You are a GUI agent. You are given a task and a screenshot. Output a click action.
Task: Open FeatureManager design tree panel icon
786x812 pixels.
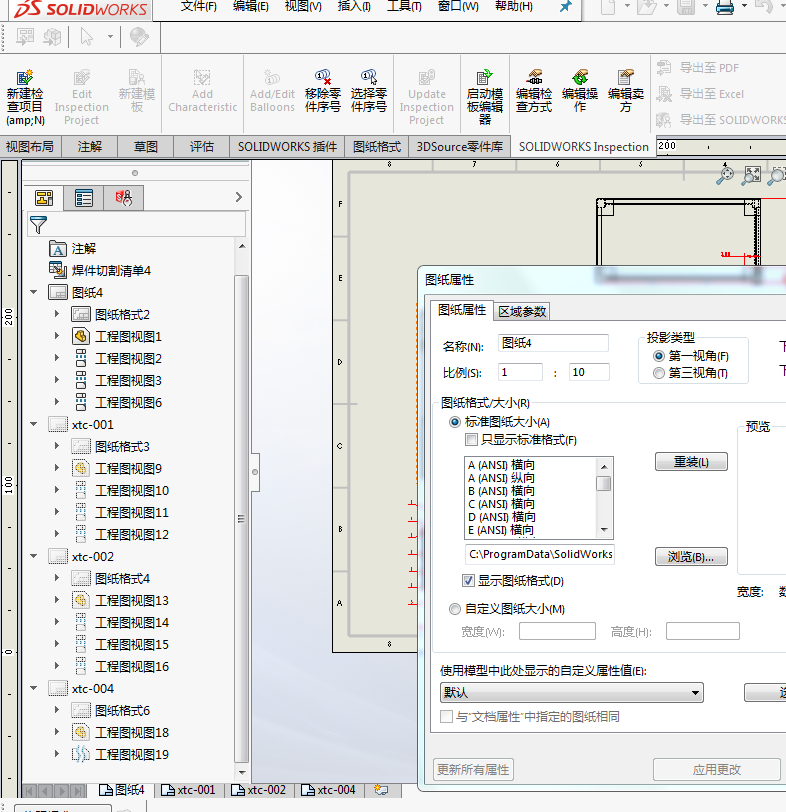[x=44, y=198]
